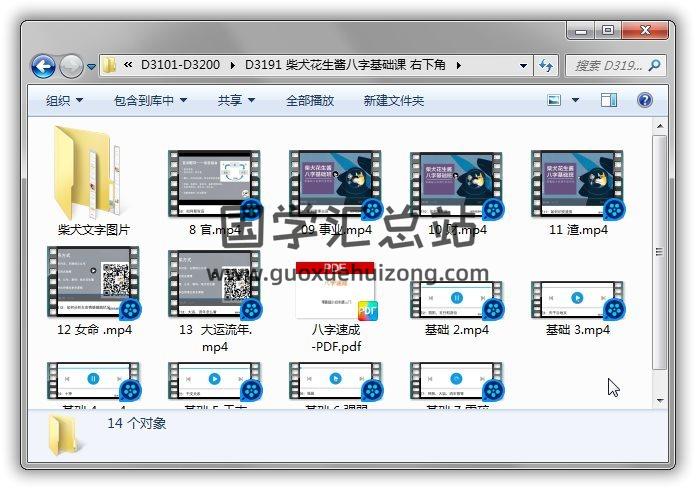
Task: Click the scrollbar up arrow
Action: pyautogui.click(x=660, y=126)
